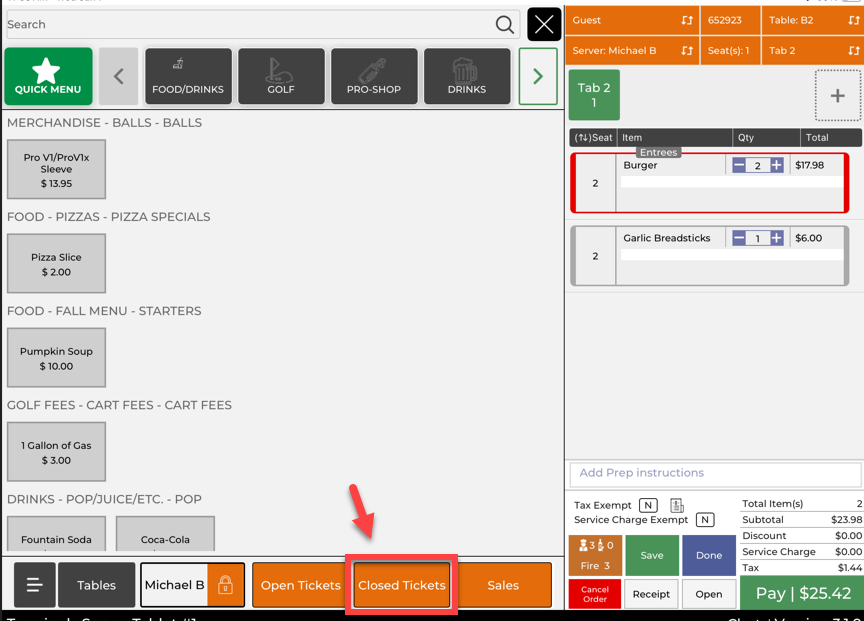Click the lock icon beside Michael B
The width and height of the screenshot is (864, 621).
(225, 585)
